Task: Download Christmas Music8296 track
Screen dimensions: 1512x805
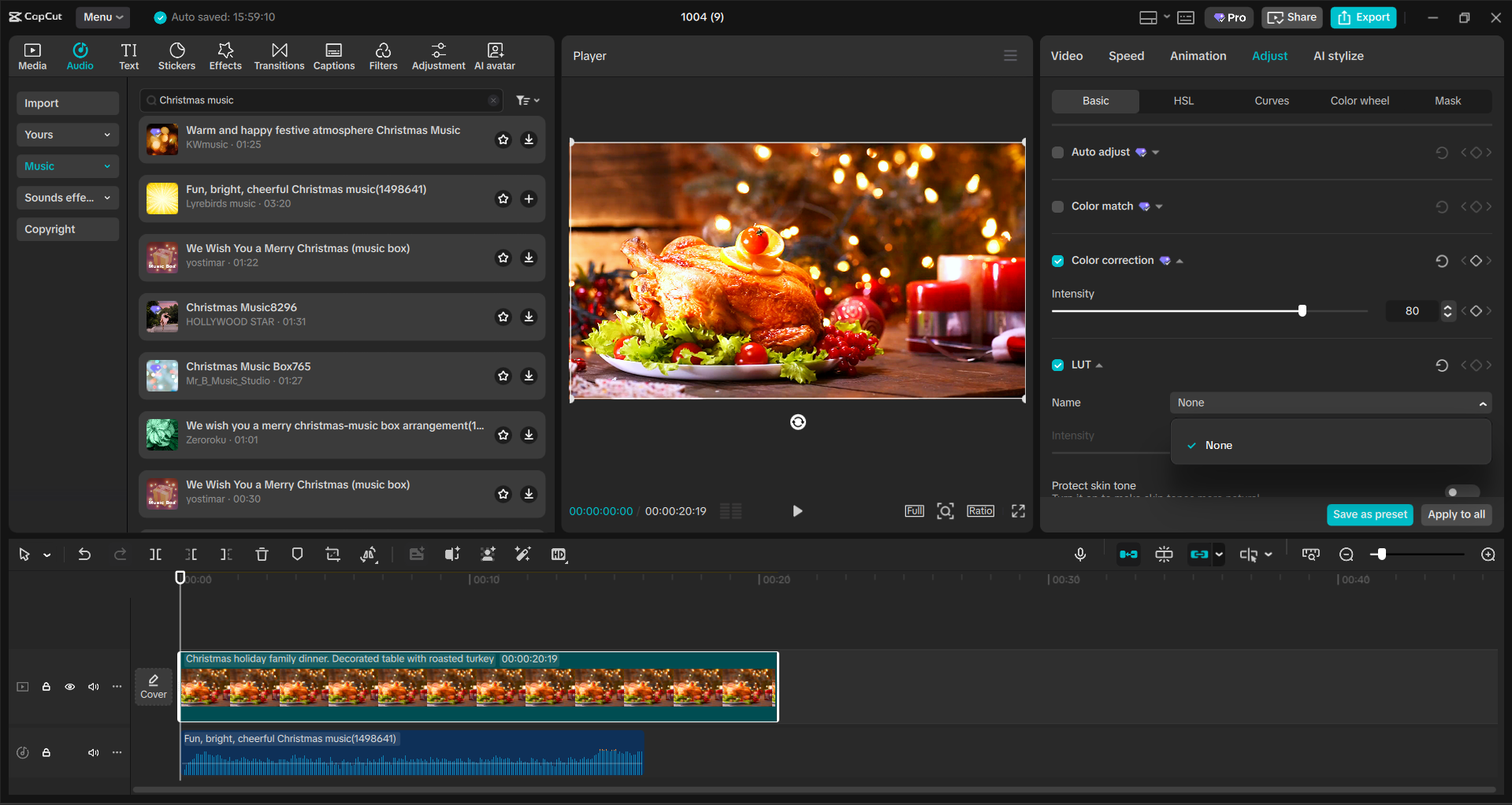Action: click(529, 317)
